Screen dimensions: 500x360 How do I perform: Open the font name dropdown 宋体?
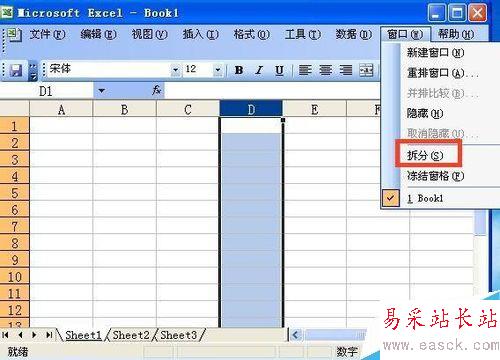(x=175, y=70)
